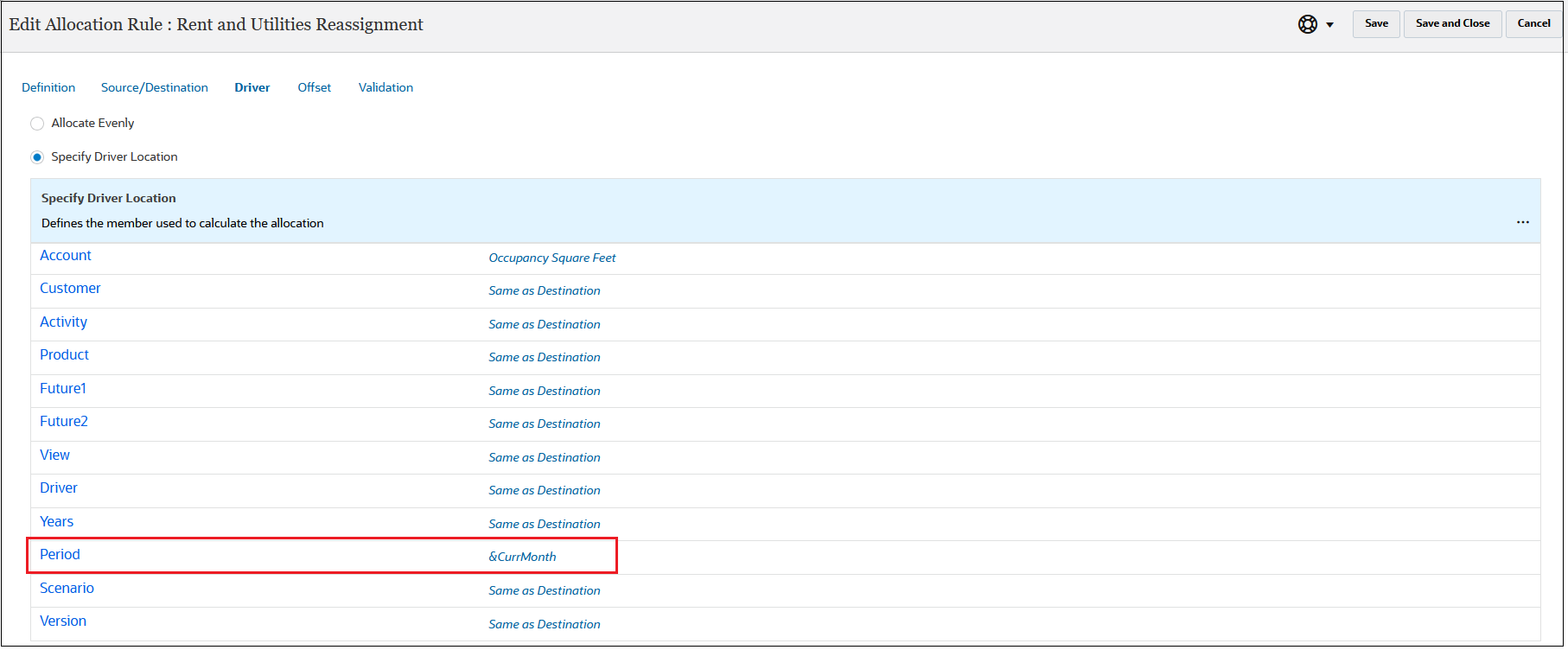Viewport: 1568px width, 650px height.
Task: Click Same as Destination in Scenario row
Action: [545, 591]
